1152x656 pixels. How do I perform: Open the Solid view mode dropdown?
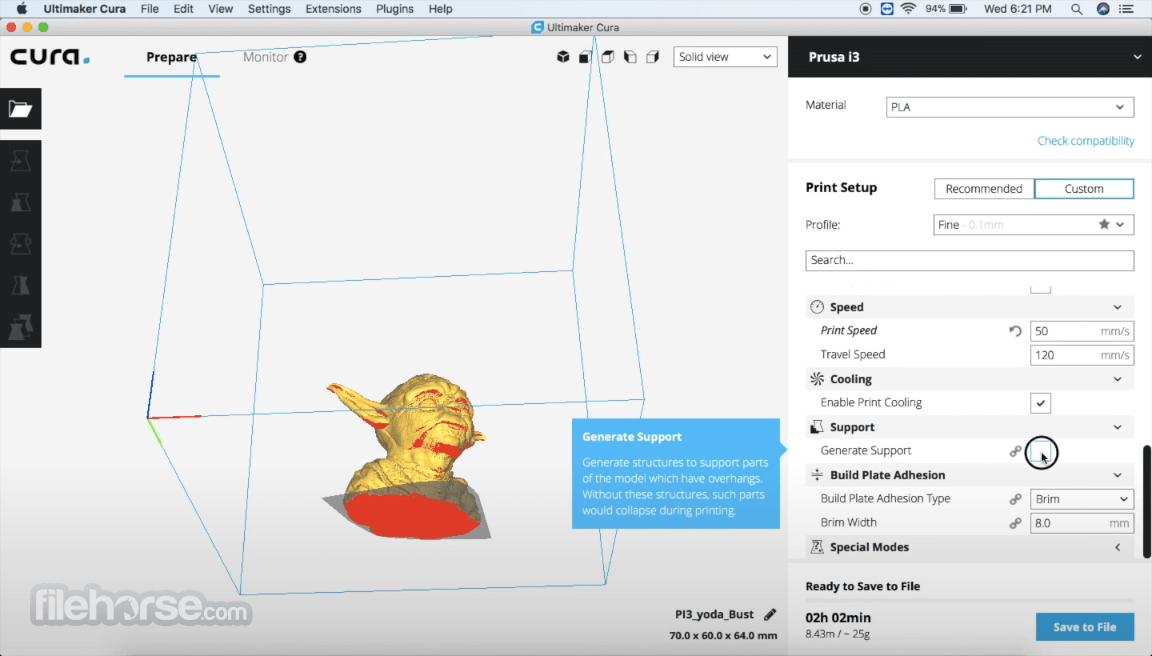(x=725, y=57)
